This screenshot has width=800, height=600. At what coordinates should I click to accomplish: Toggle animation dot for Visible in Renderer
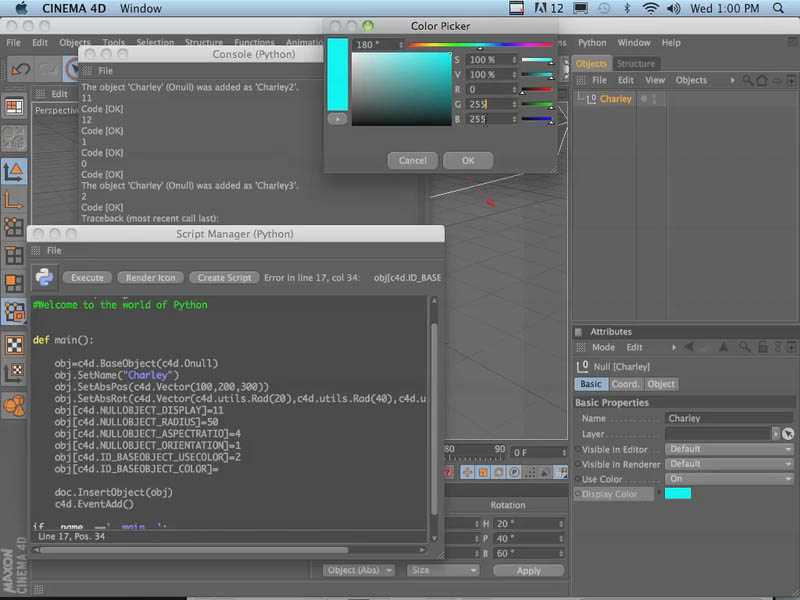point(578,464)
